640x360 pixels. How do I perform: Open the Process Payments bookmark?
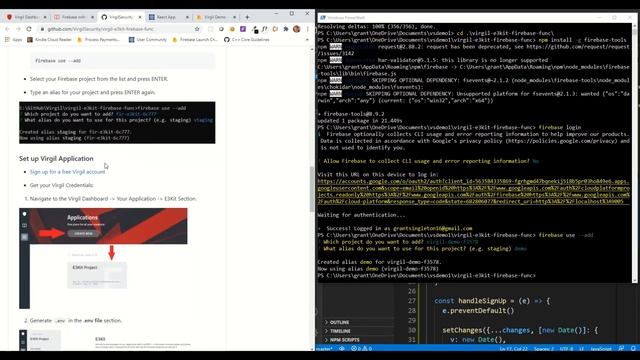(98, 40)
